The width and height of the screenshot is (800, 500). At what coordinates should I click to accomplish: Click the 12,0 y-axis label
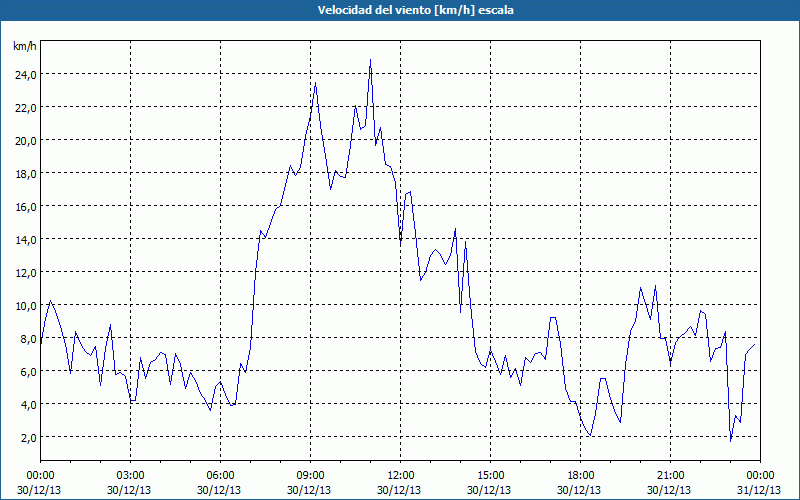[26, 273]
